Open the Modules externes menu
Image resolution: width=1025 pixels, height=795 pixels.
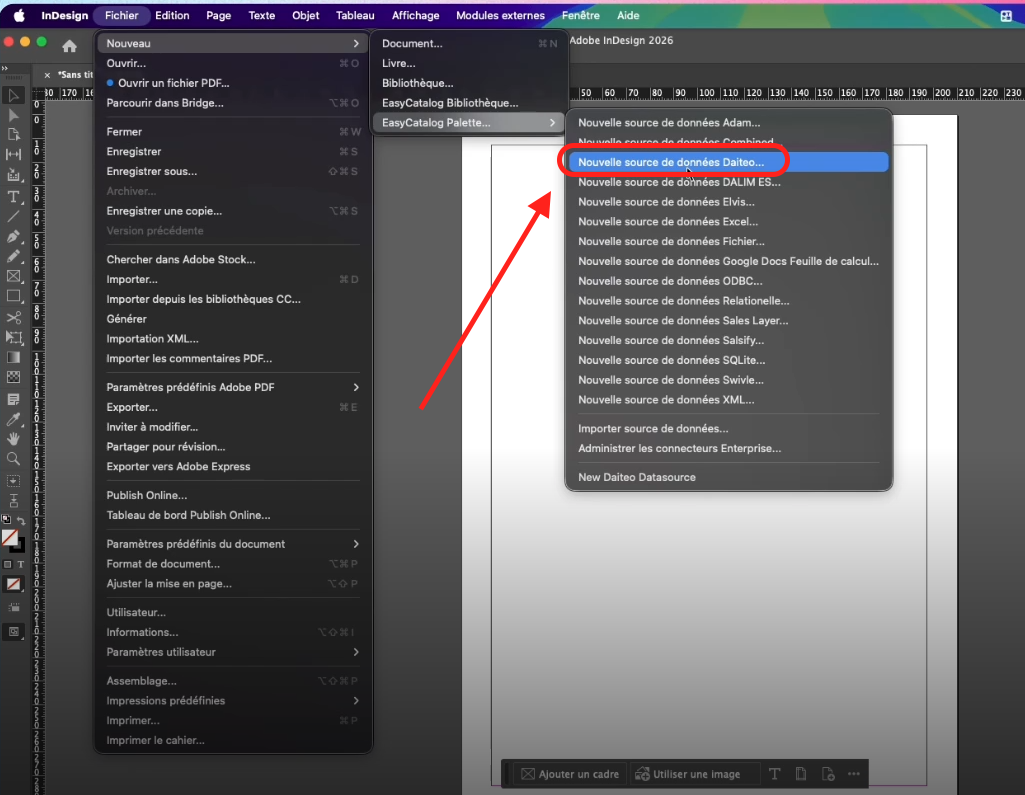coord(500,15)
